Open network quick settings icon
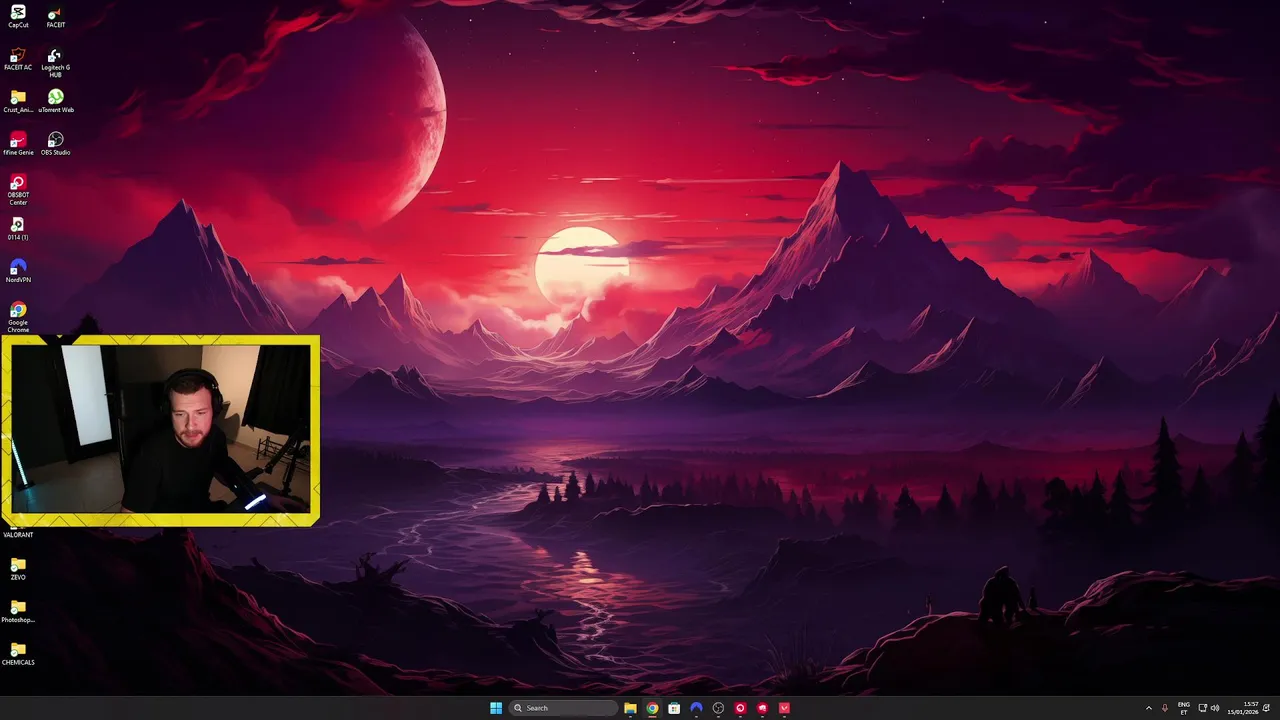1280x720 pixels. click(1203, 708)
